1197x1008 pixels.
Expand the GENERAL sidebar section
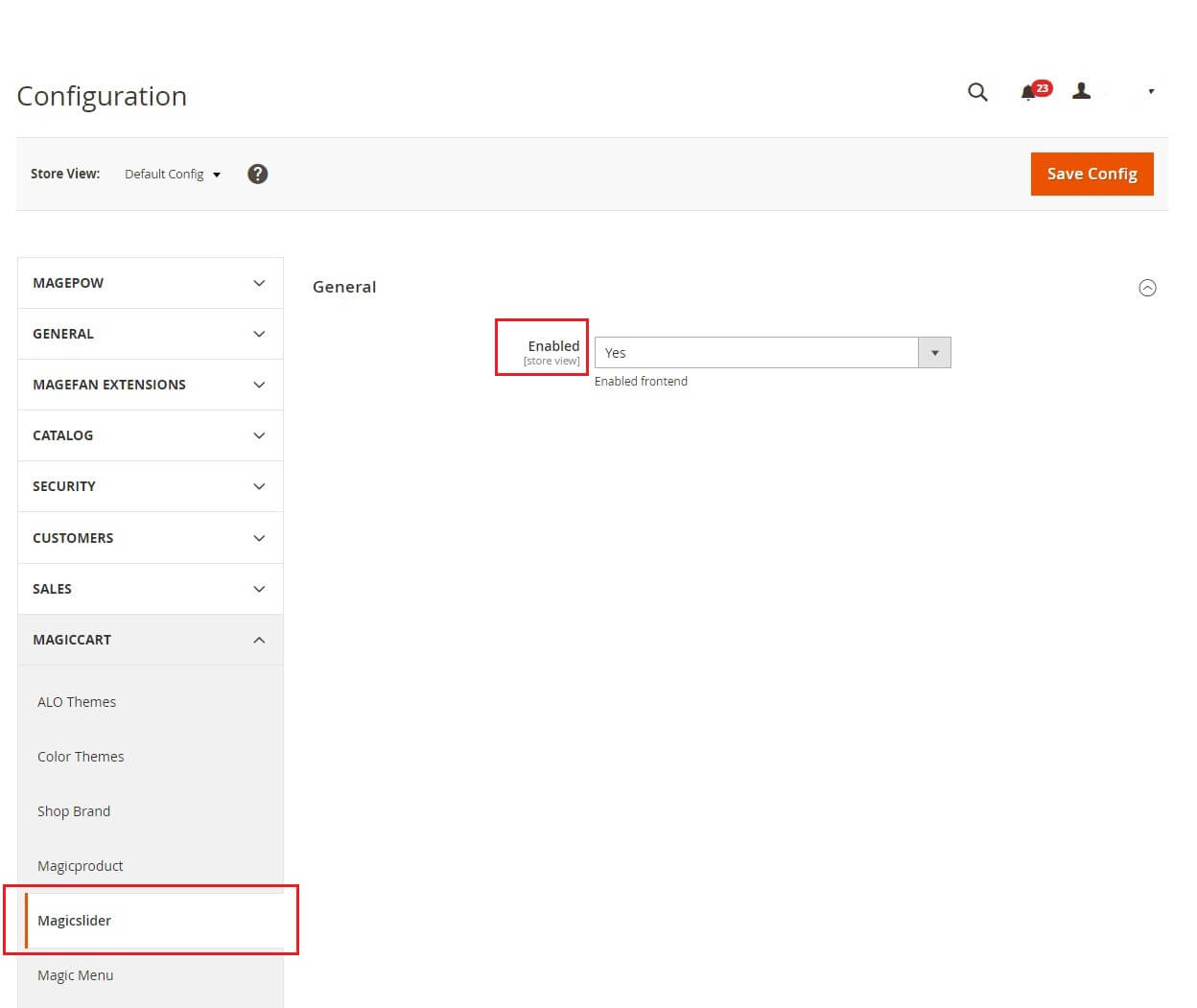click(x=150, y=334)
